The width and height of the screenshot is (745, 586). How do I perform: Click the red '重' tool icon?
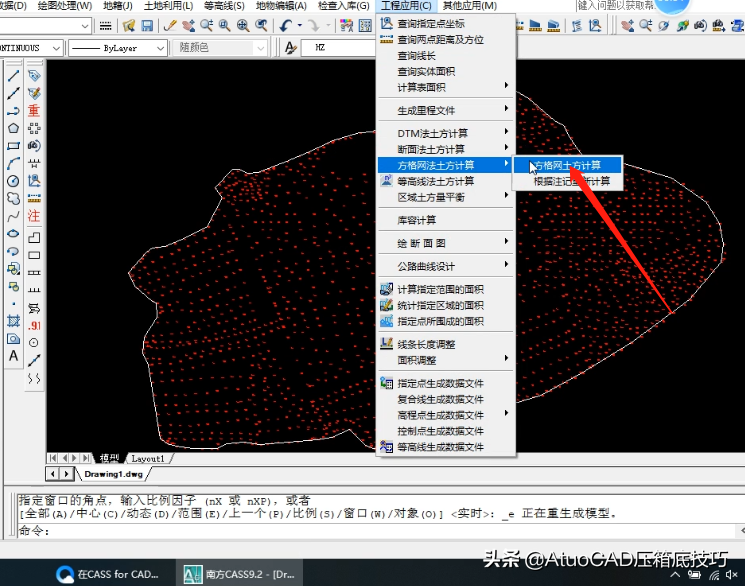tap(34, 111)
